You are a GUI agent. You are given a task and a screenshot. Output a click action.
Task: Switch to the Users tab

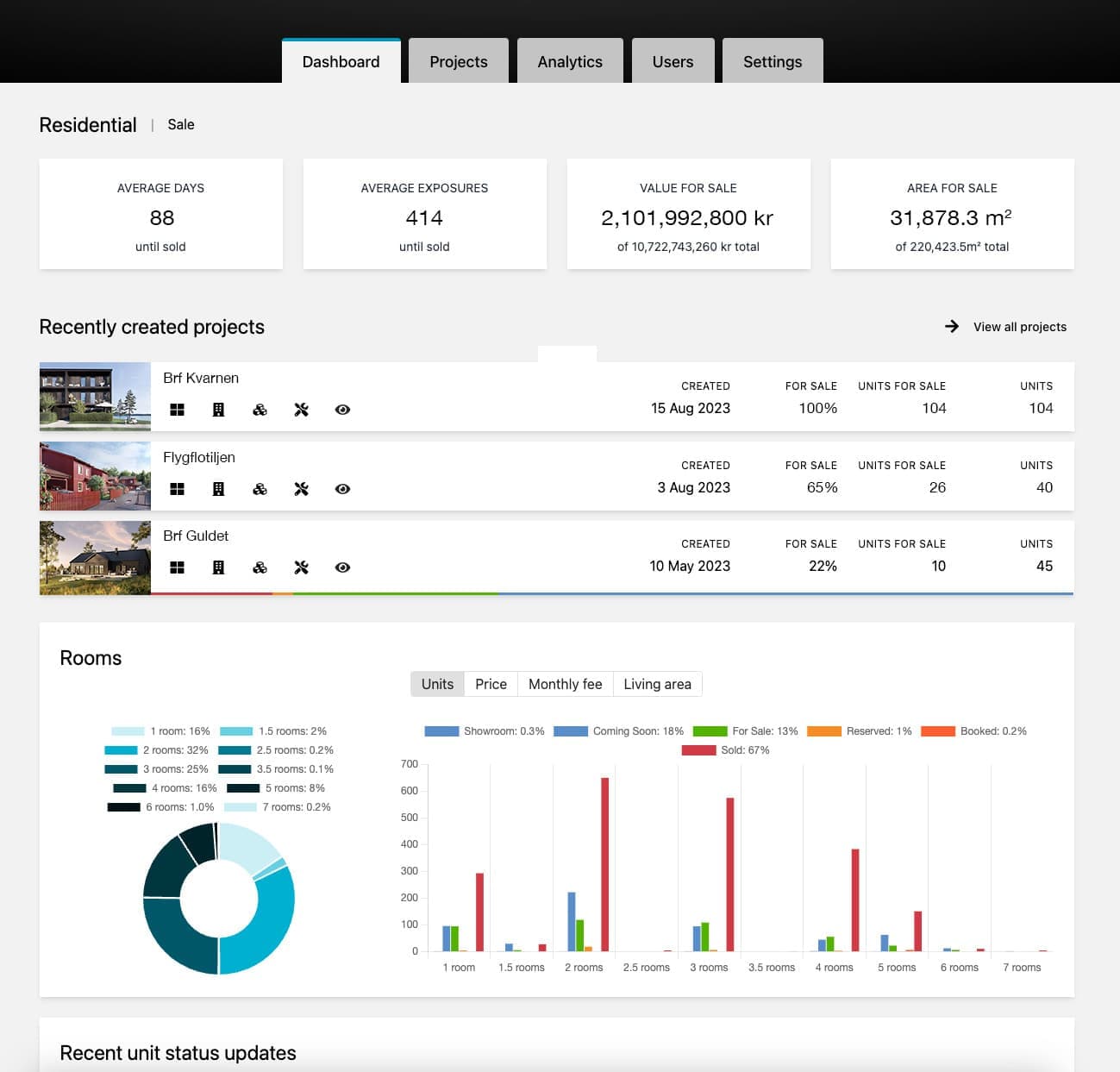tap(673, 61)
